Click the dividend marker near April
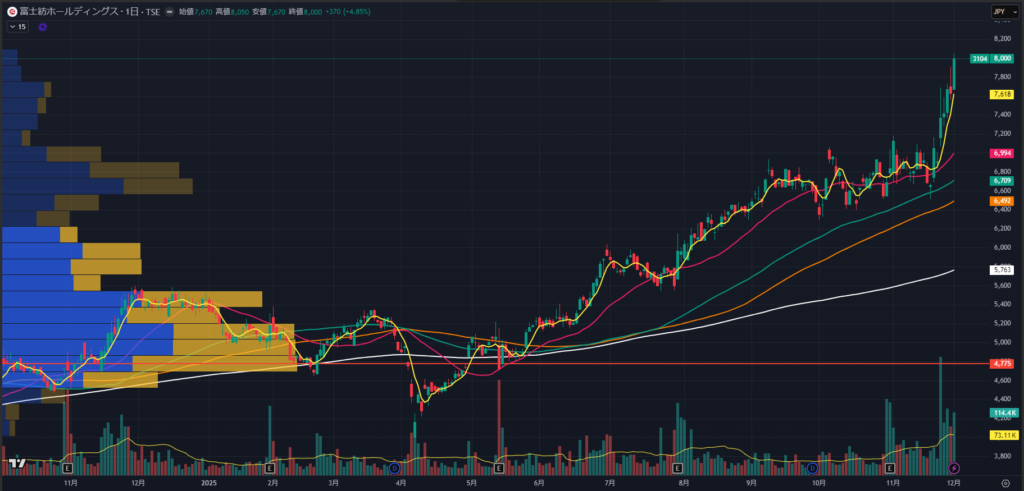 (396, 468)
